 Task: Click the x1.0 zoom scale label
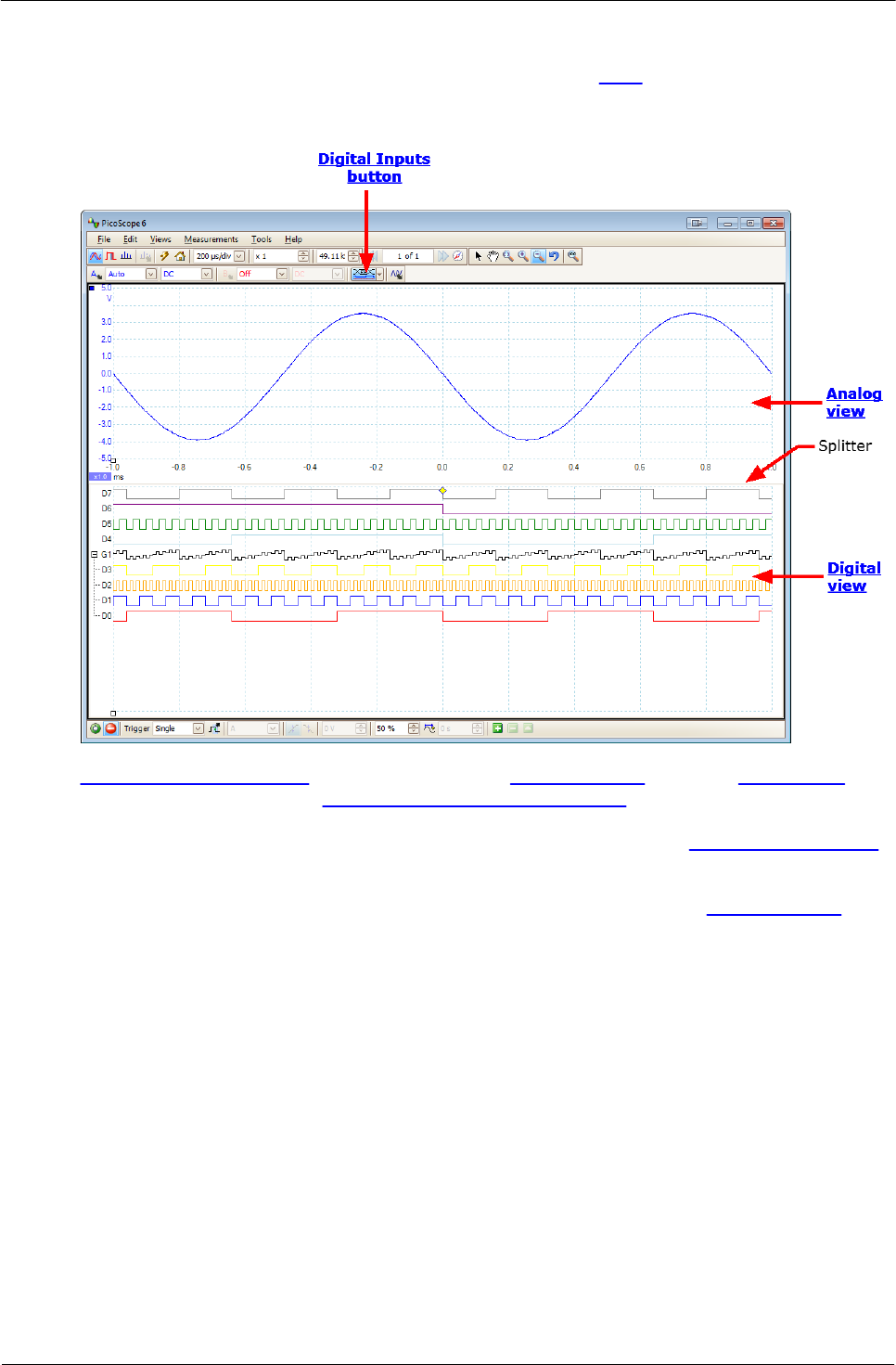click(100, 477)
